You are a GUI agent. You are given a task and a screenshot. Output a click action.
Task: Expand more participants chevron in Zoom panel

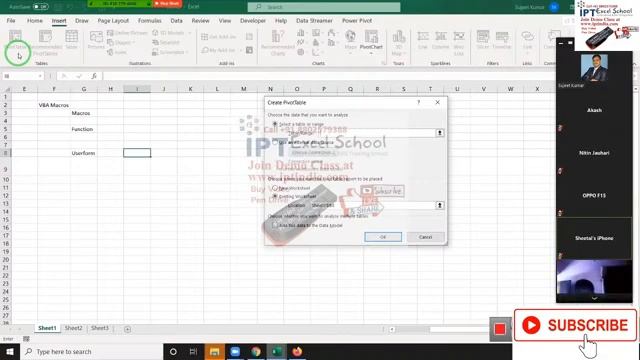pyautogui.click(x=594, y=299)
